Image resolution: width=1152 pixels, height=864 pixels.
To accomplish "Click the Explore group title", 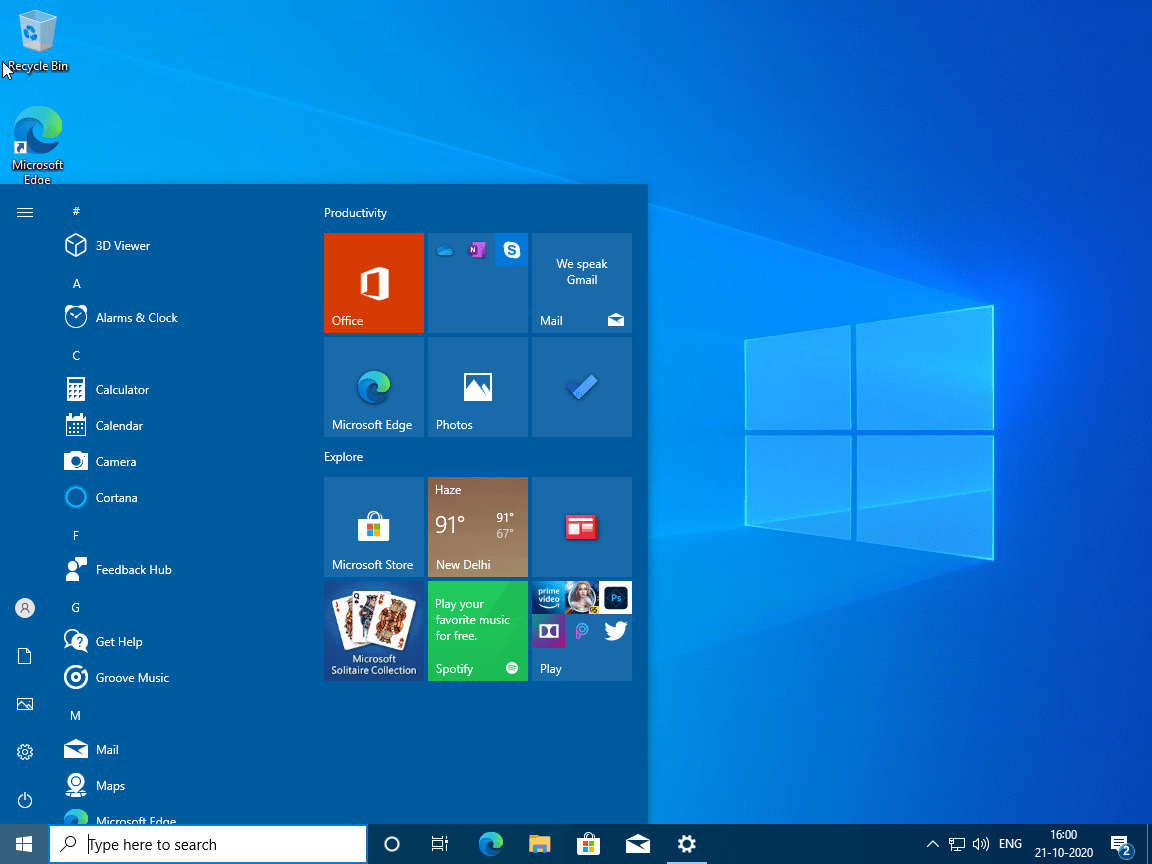I will 343,457.
